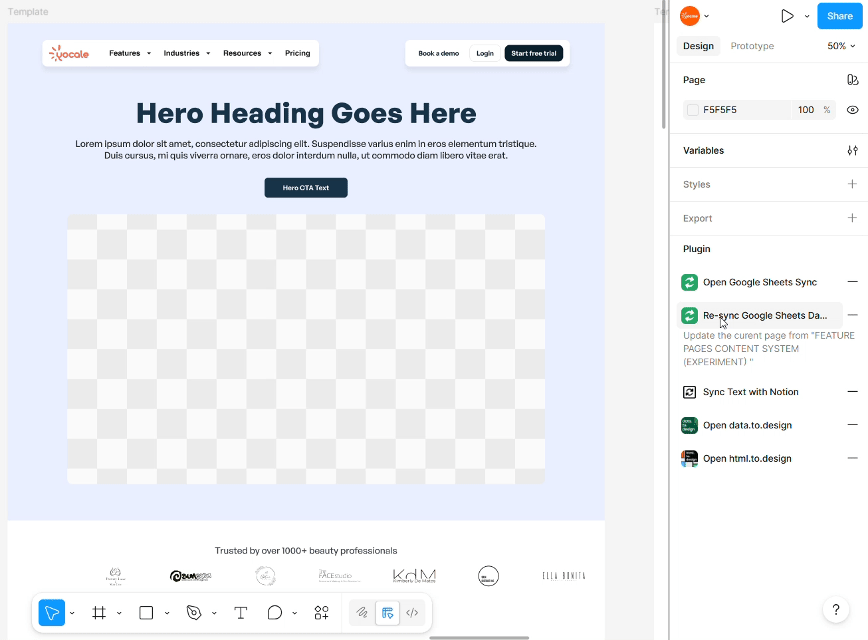Click the user avatar in header
This screenshot has width=868, height=640.
pos(690,16)
